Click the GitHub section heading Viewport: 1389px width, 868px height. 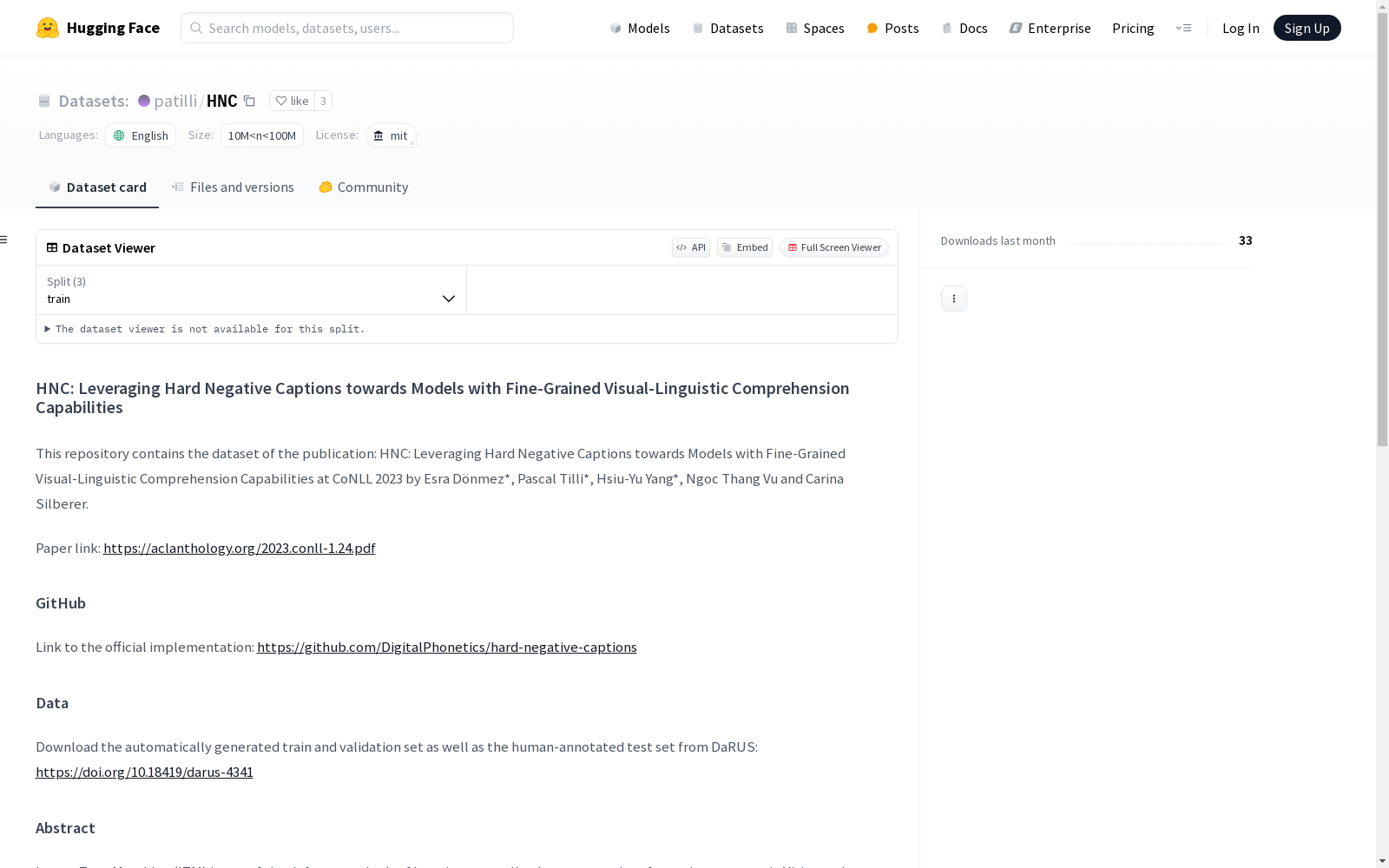(x=61, y=603)
